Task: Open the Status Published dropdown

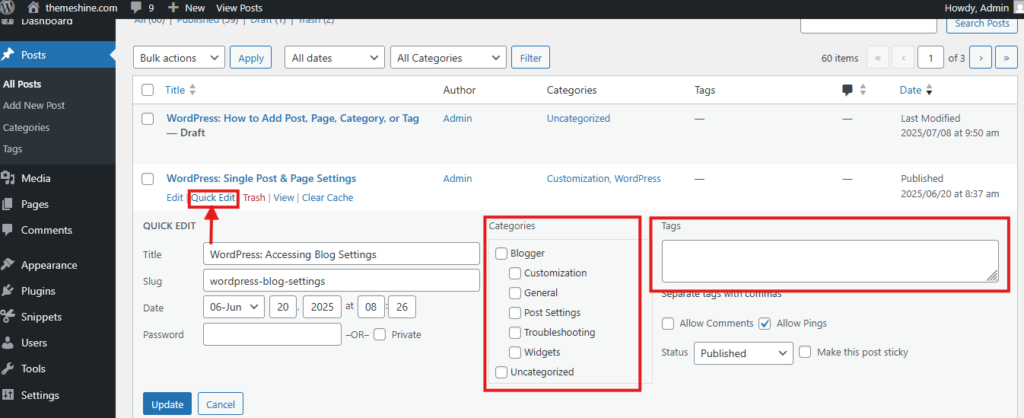Action: (744, 353)
